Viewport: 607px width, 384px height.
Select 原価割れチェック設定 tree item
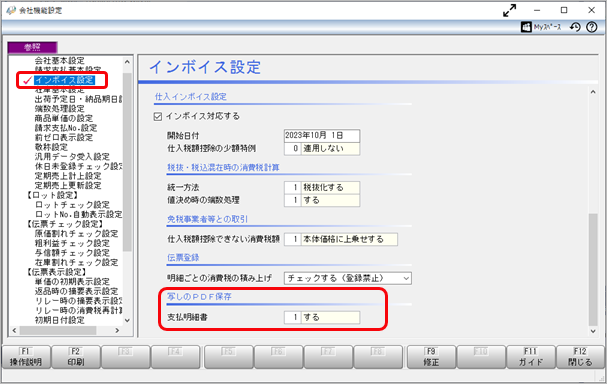click(x=76, y=233)
